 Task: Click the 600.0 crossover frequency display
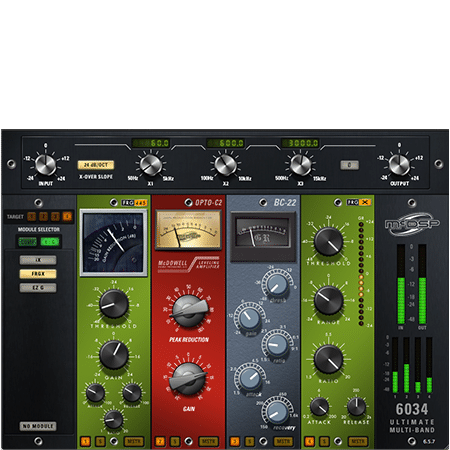(x=226, y=143)
